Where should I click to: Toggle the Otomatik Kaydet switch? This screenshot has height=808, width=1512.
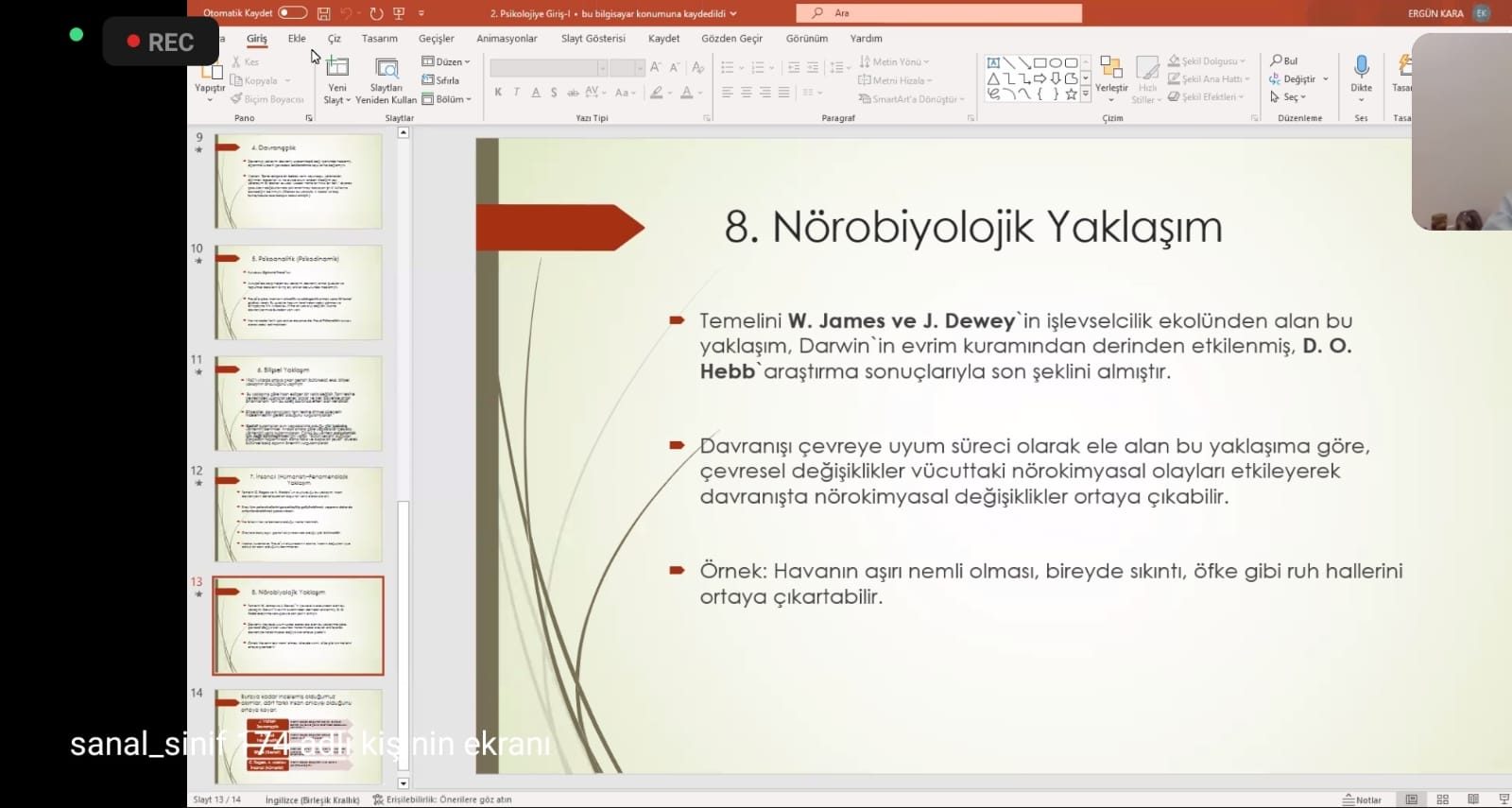[x=293, y=13]
